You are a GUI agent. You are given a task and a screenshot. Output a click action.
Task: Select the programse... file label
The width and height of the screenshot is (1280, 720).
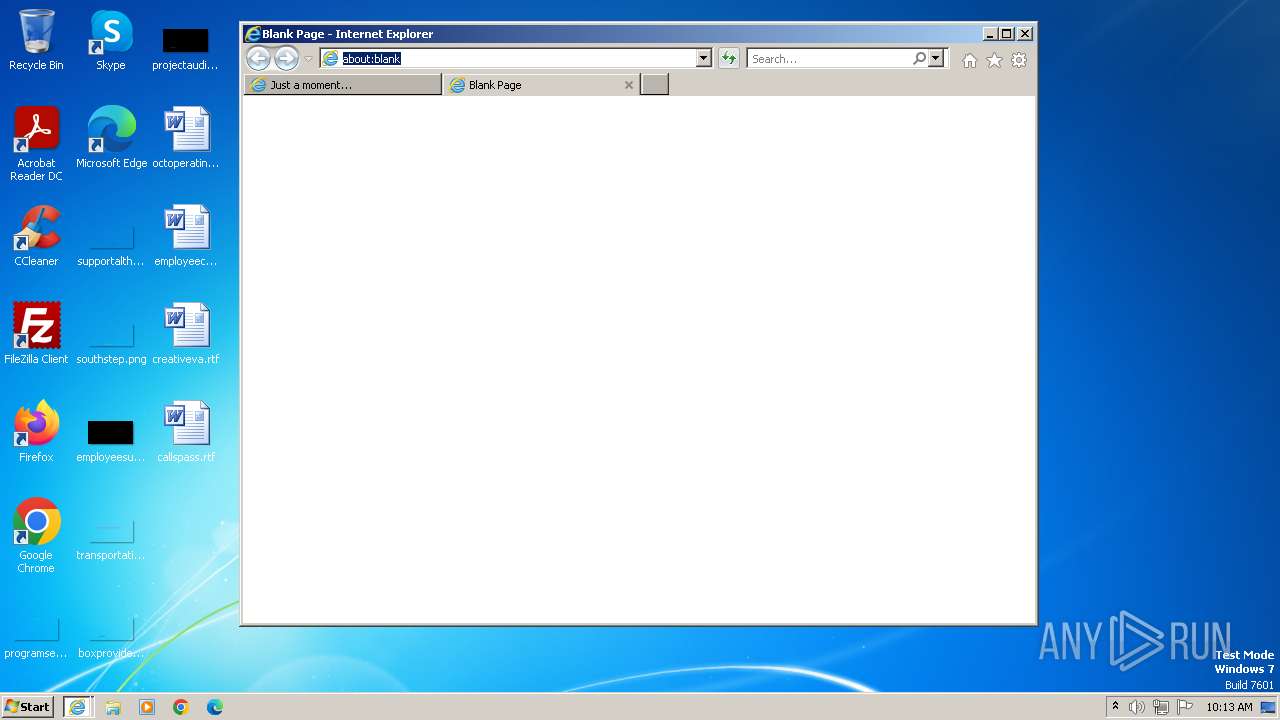coord(36,653)
